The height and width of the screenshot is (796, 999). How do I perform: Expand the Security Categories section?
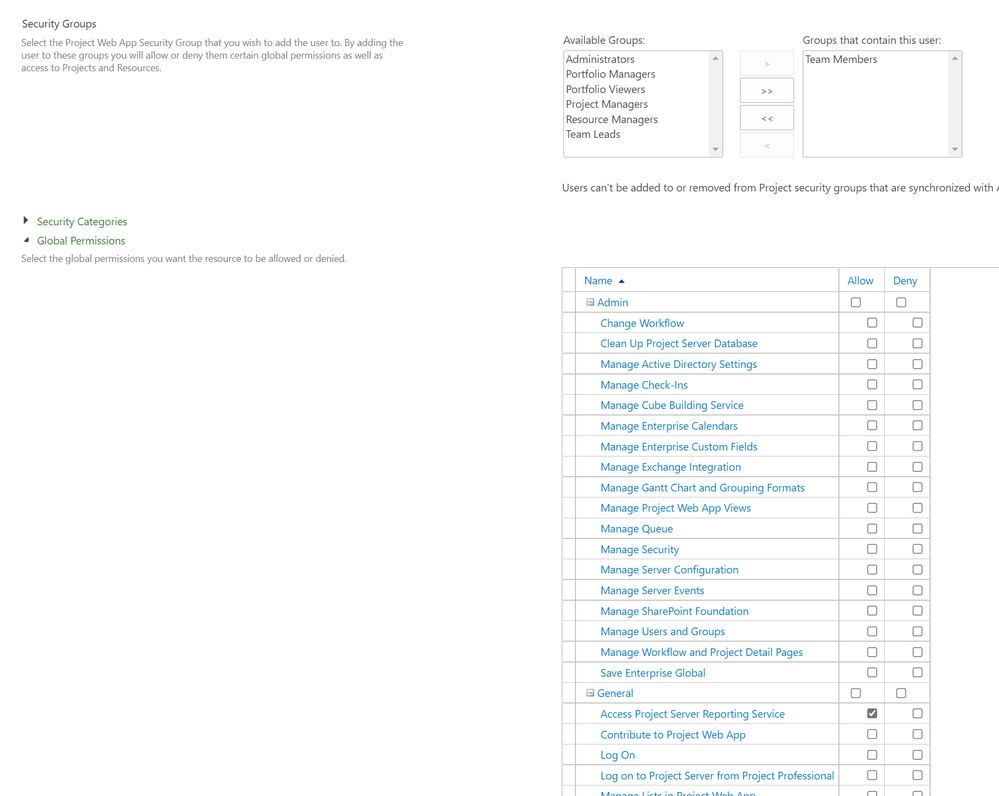coord(82,221)
